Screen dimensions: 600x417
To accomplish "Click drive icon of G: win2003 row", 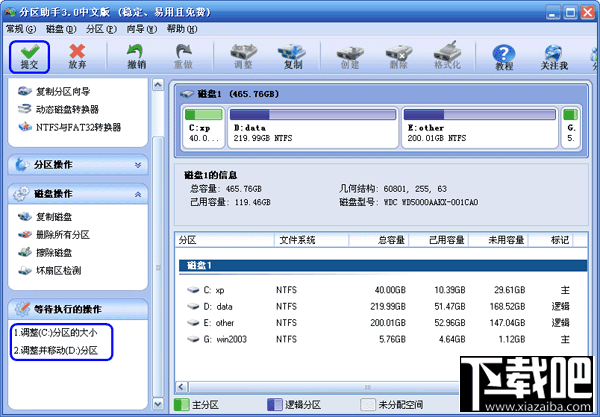I will [193, 339].
